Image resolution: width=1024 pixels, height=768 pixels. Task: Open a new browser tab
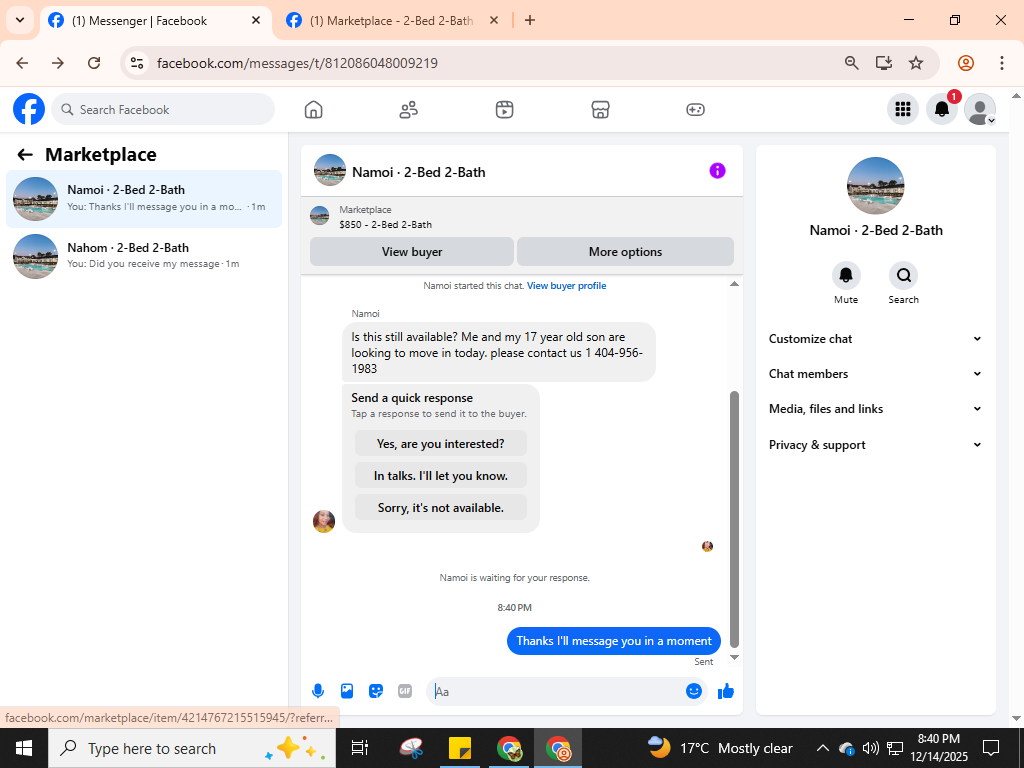[x=530, y=21]
